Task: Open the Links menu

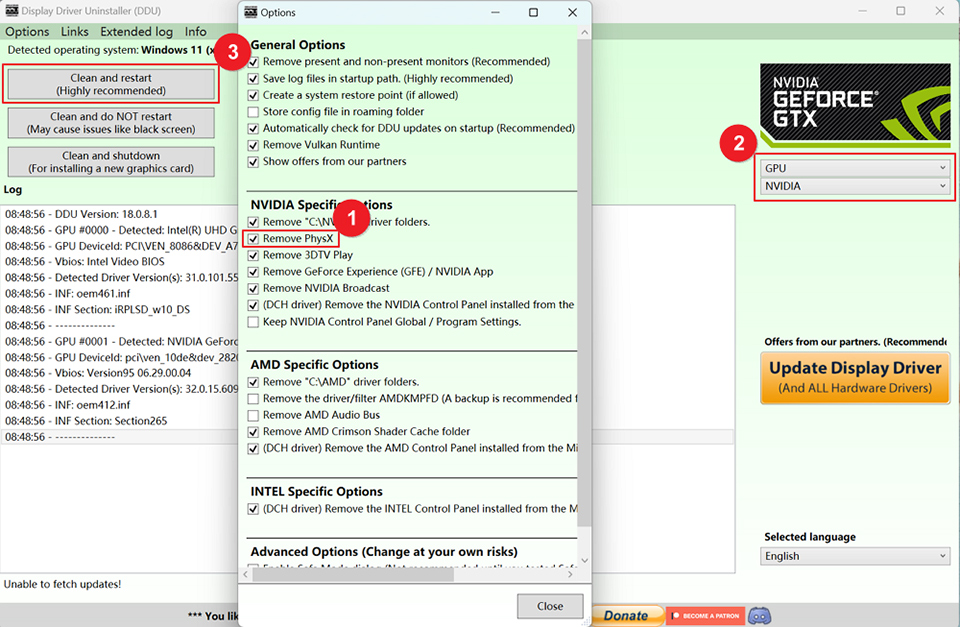Action: click(75, 32)
